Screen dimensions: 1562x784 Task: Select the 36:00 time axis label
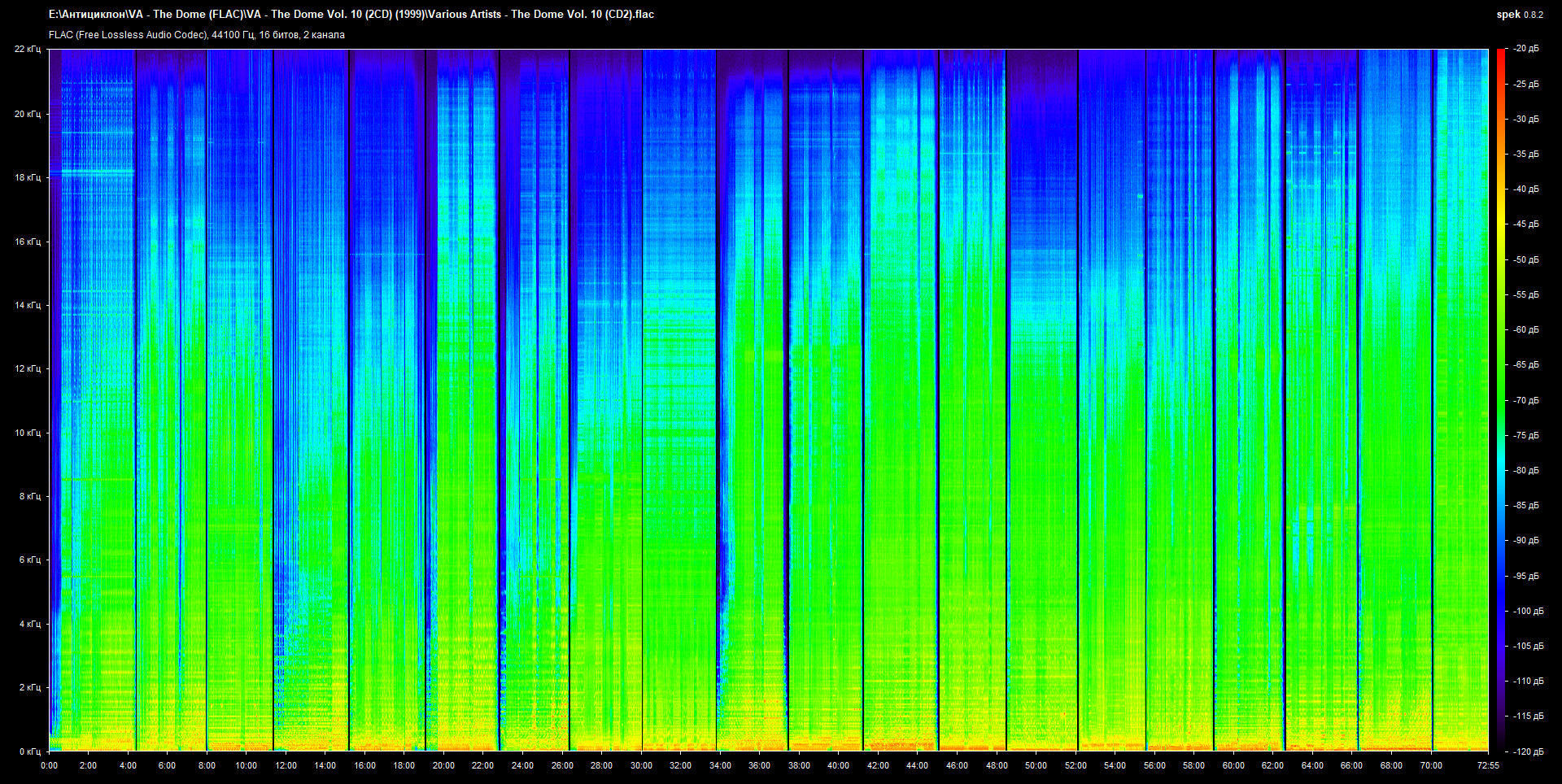(x=759, y=765)
